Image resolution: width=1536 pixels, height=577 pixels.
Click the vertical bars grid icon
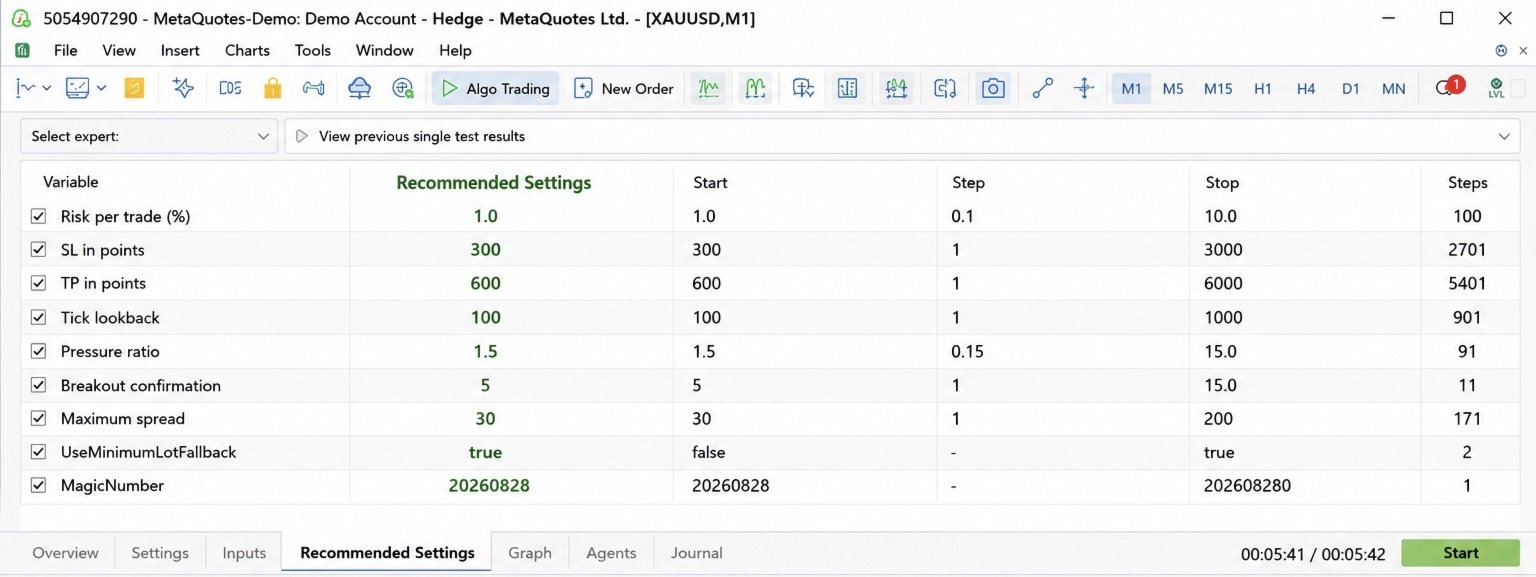point(848,88)
